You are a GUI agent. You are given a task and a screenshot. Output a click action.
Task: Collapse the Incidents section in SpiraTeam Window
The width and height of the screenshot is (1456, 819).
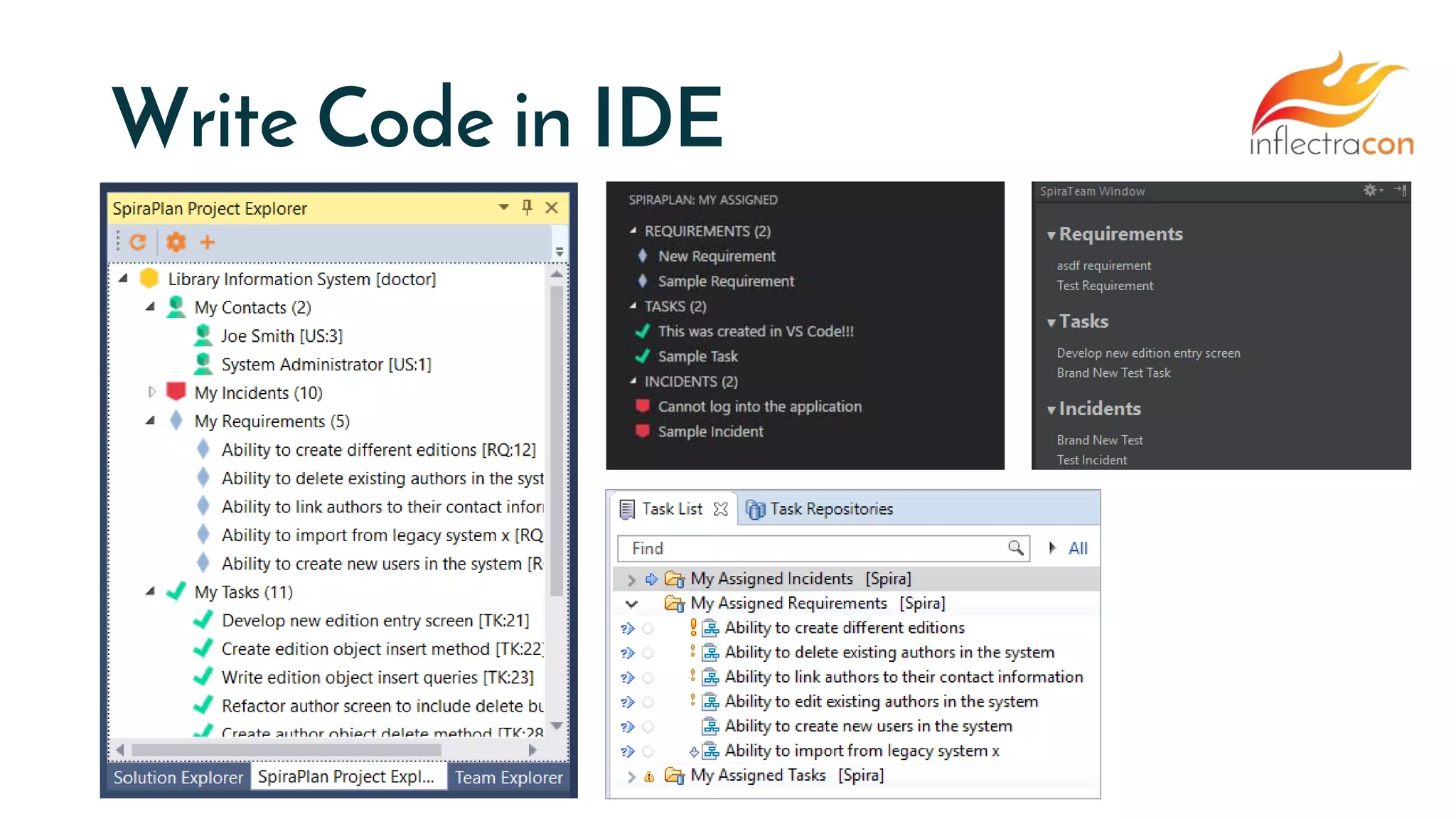pyautogui.click(x=1051, y=410)
